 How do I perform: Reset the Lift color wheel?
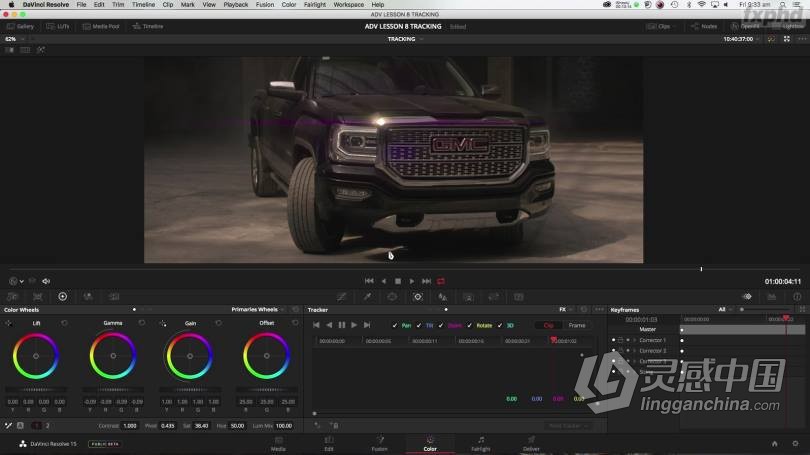(x=65, y=323)
